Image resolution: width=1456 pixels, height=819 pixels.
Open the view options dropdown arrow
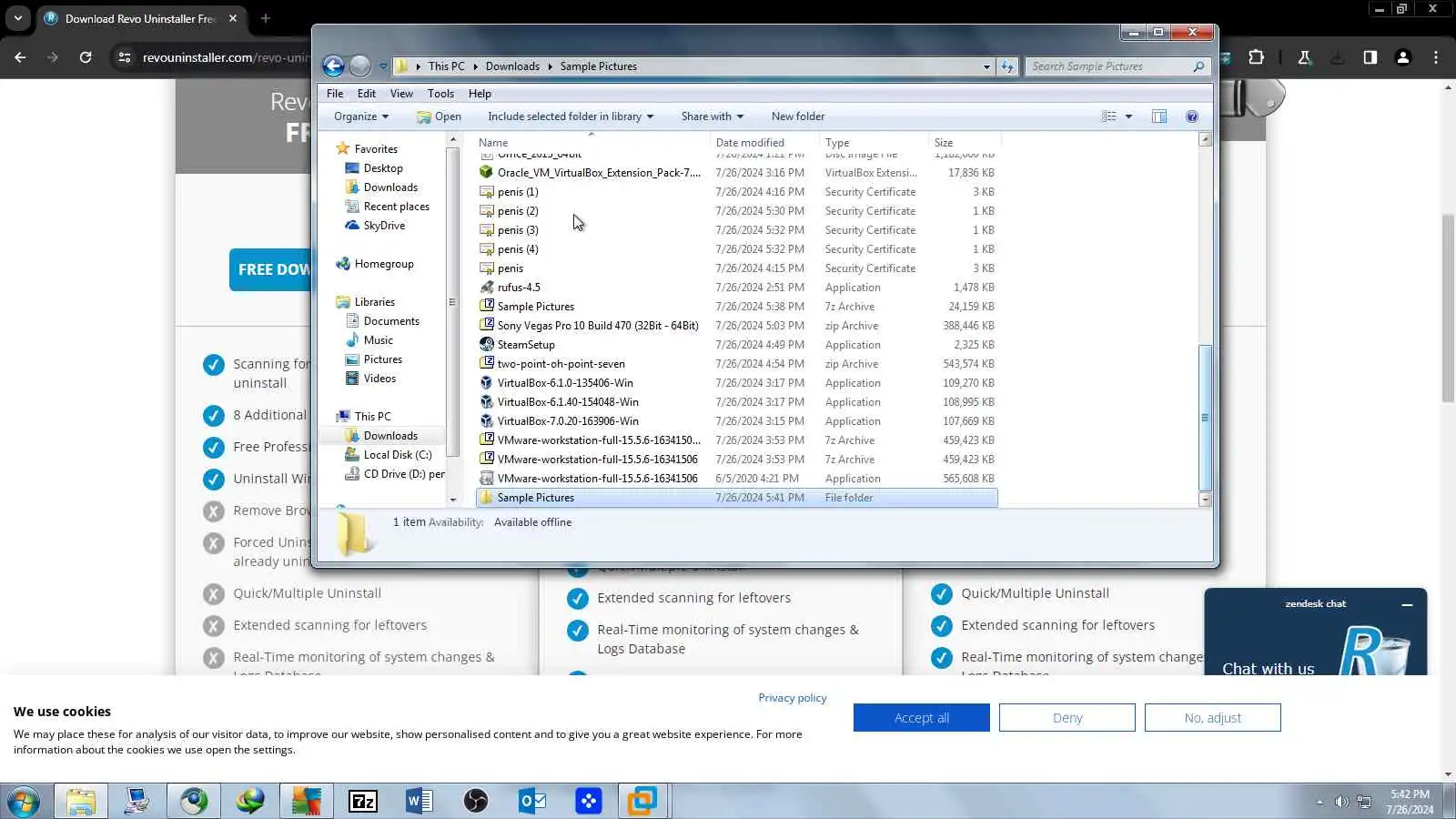pos(1128,116)
